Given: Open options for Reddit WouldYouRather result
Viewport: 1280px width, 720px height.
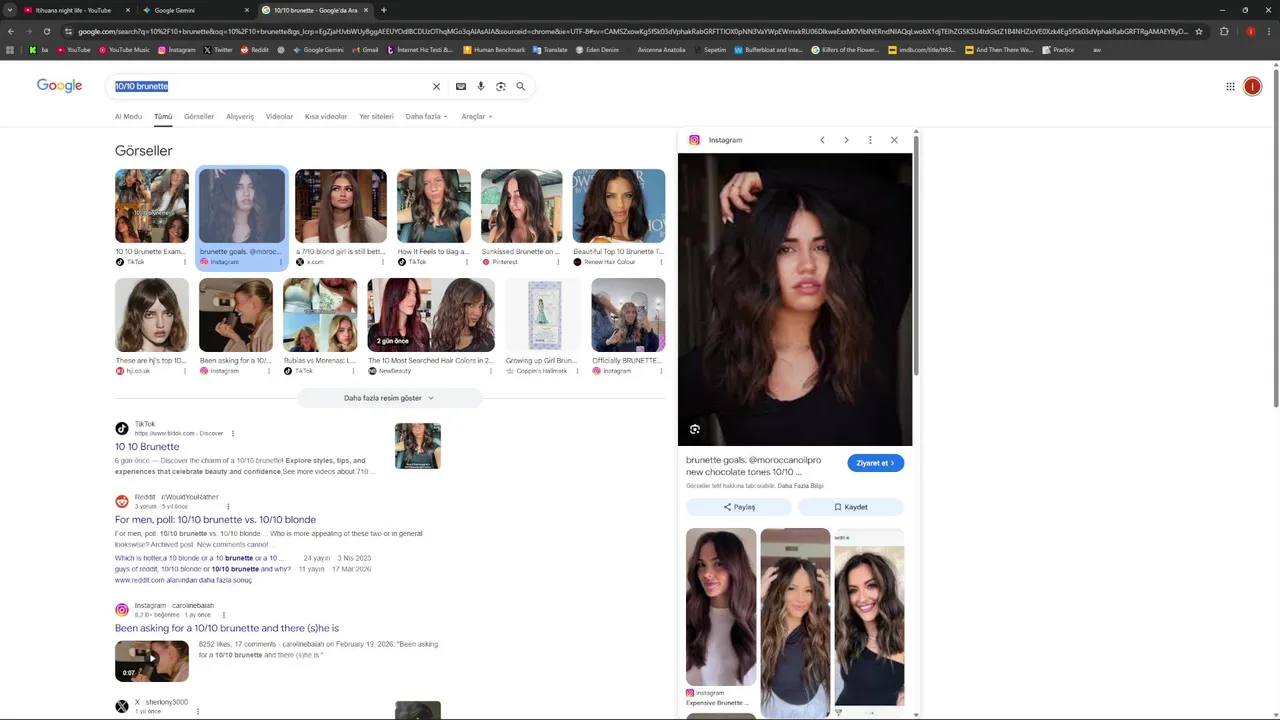Looking at the screenshot, I should [228, 506].
